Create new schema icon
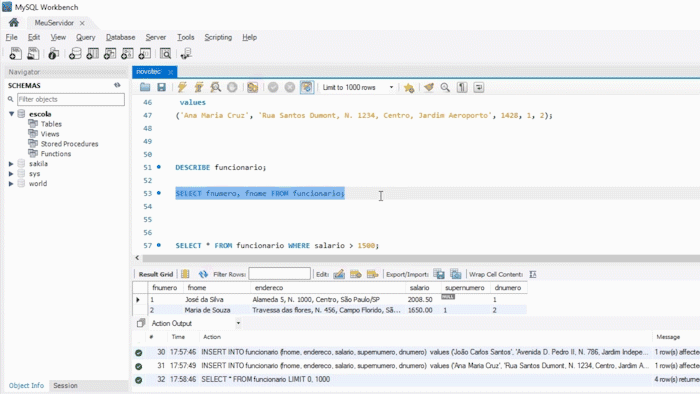The height and width of the screenshot is (394, 700). click(75, 54)
